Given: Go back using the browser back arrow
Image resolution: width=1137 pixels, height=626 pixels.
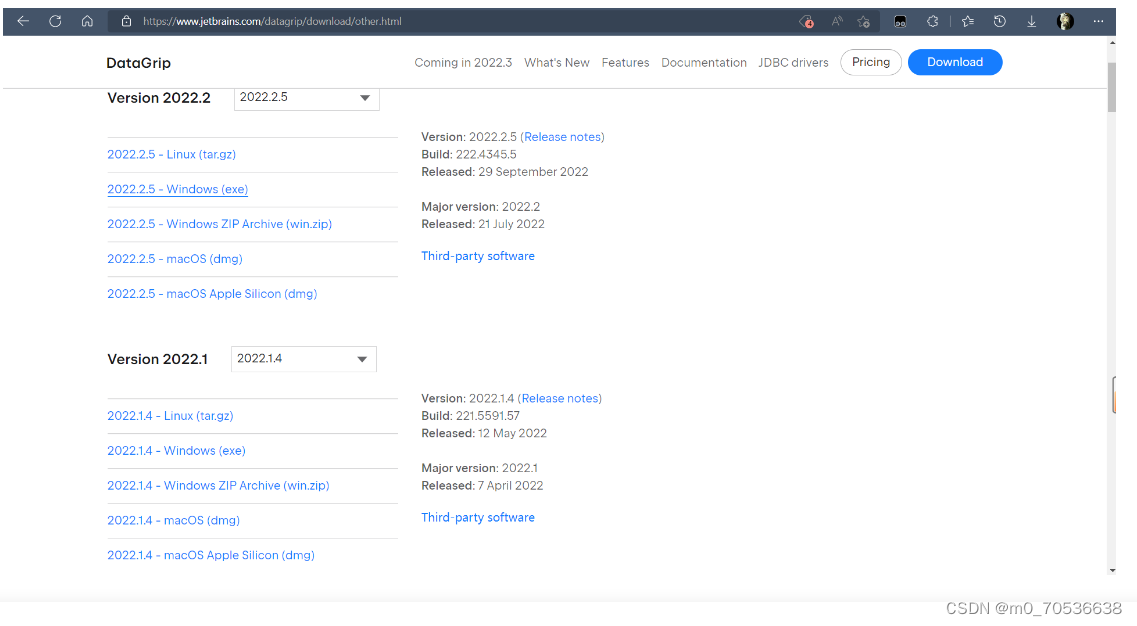Looking at the screenshot, I should coord(23,21).
